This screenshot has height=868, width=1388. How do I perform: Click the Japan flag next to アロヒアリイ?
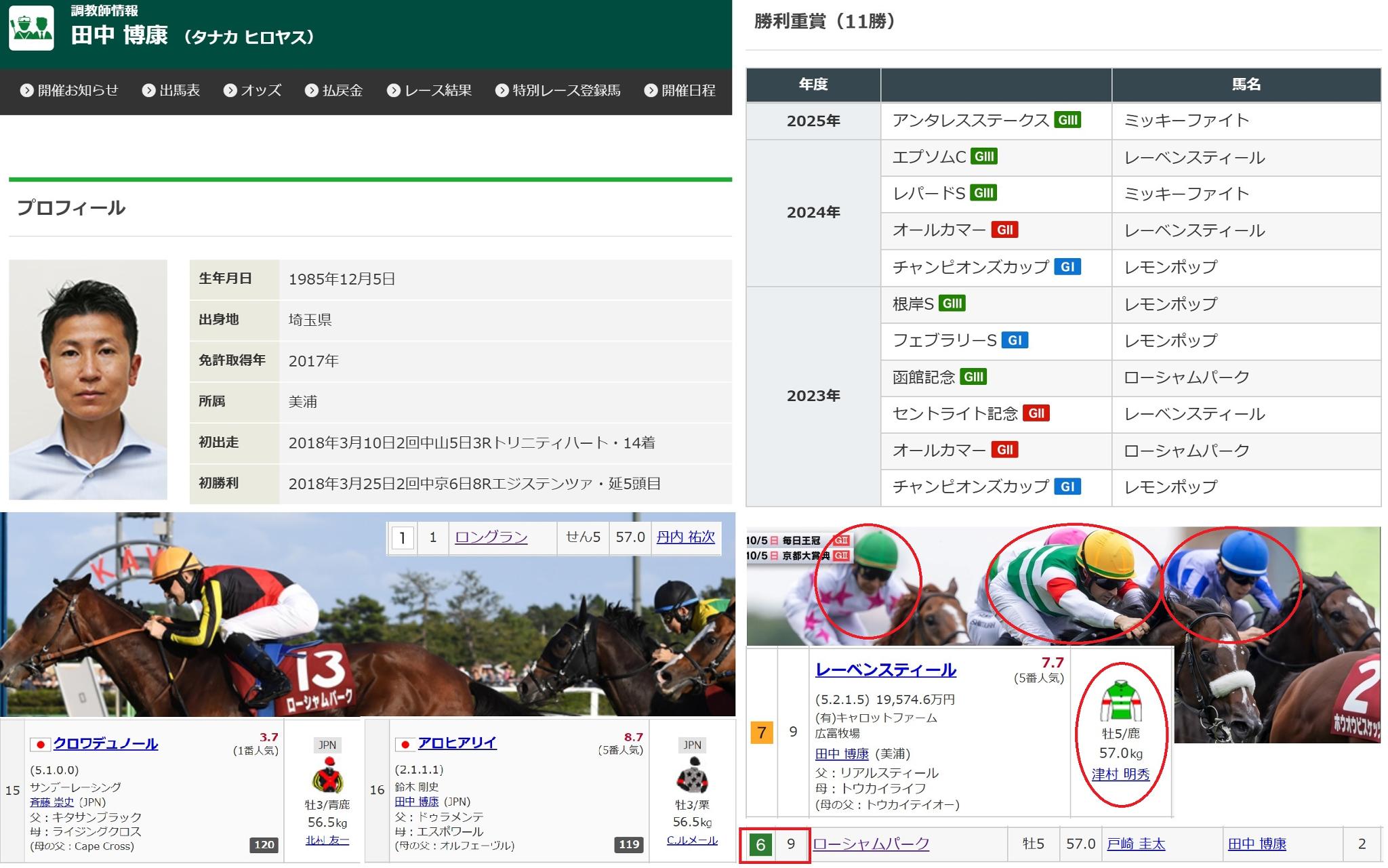pos(405,744)
